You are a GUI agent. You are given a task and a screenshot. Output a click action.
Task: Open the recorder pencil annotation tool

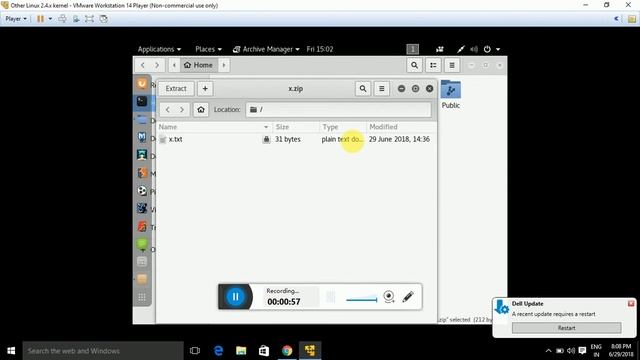408,296
